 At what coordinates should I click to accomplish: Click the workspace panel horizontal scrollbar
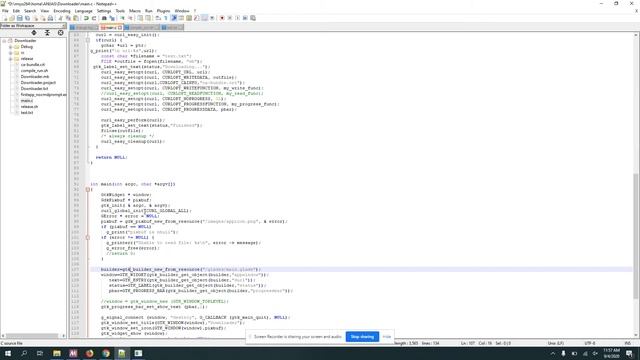point(32,336)
